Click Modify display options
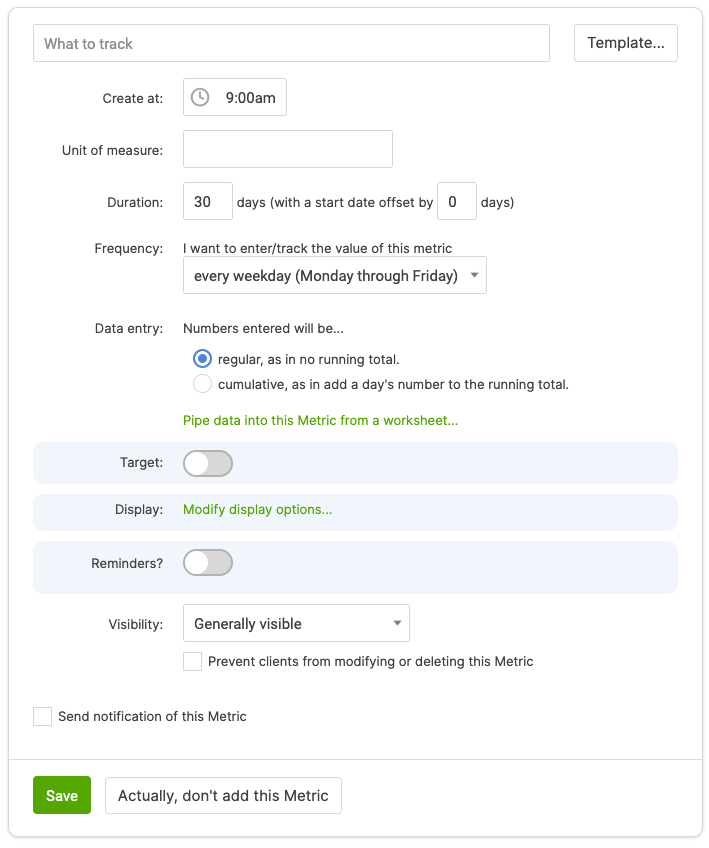The height and width of the screenshot is (848, 709). click(x=257, y=509)
